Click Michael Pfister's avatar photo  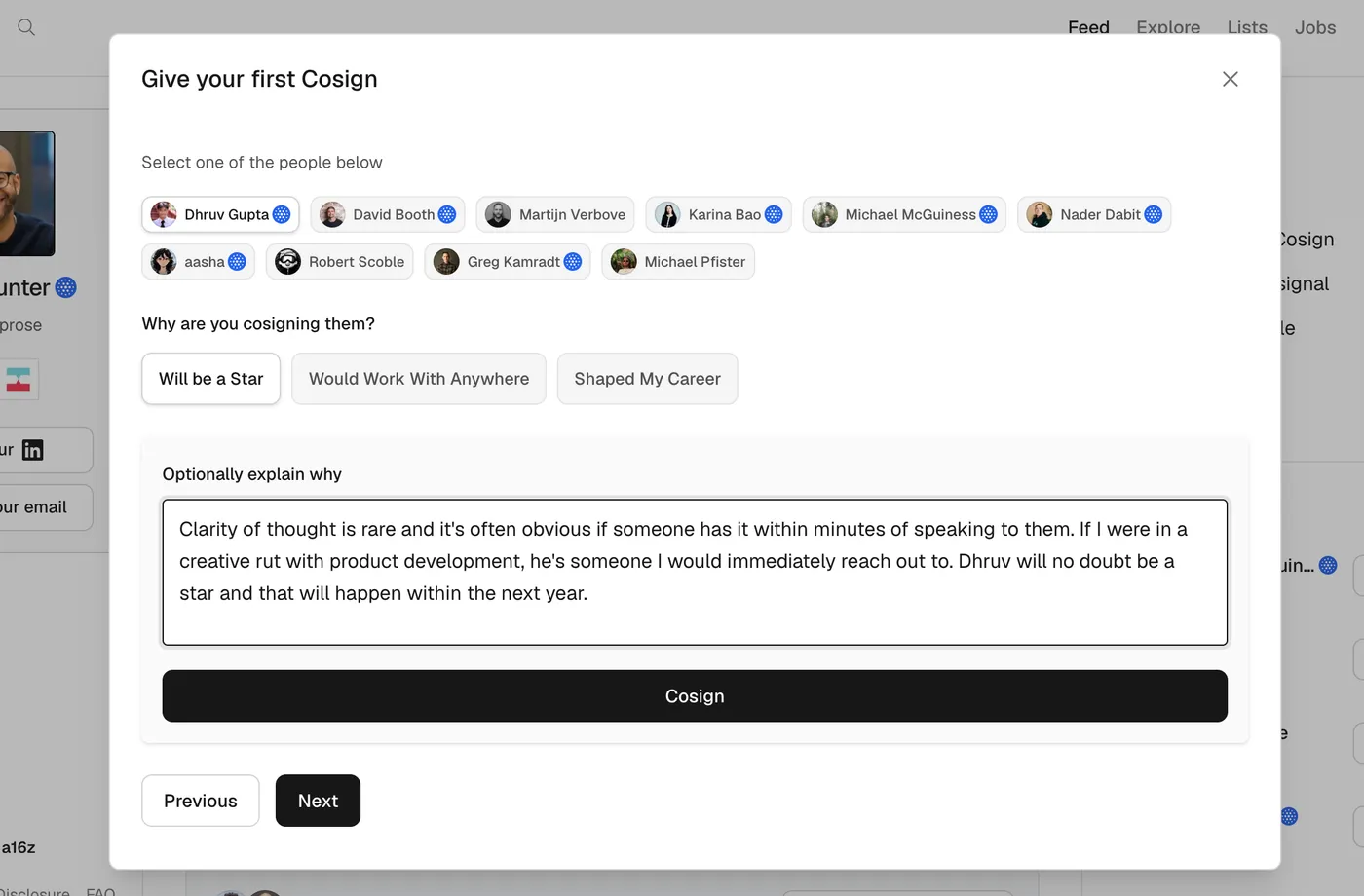624,261
